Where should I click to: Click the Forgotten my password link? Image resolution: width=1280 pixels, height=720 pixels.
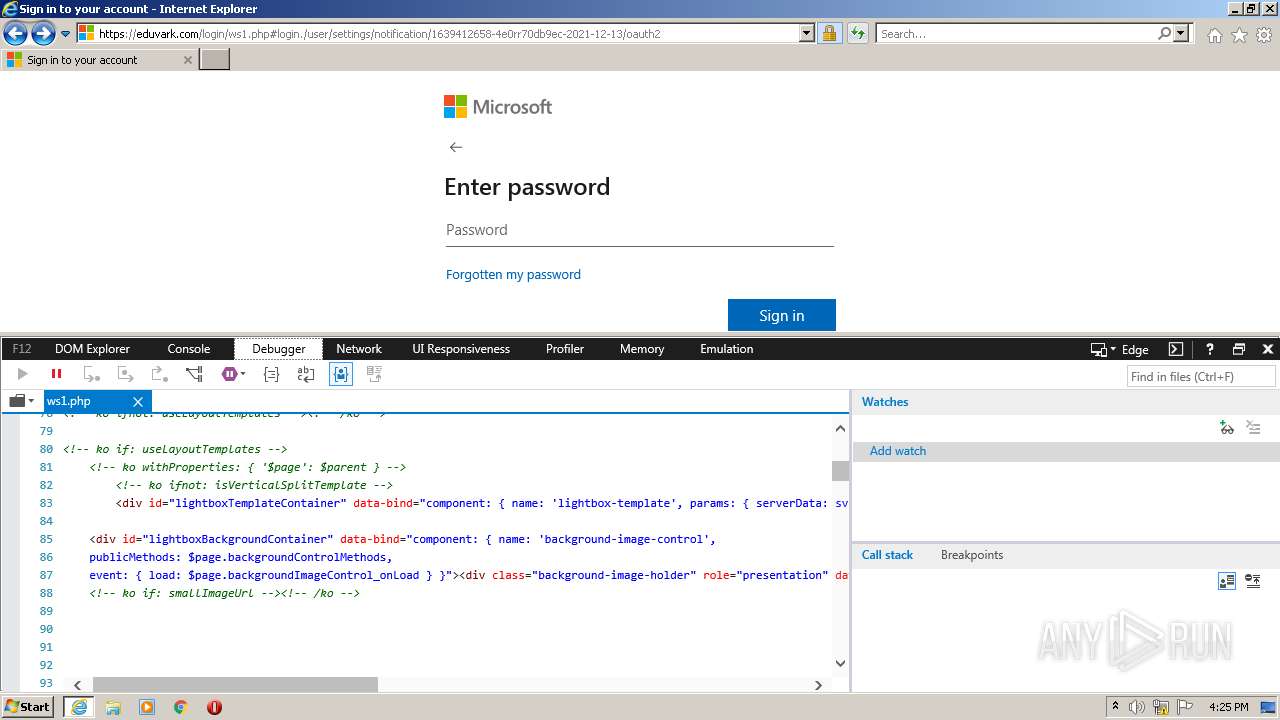[513, 274]
